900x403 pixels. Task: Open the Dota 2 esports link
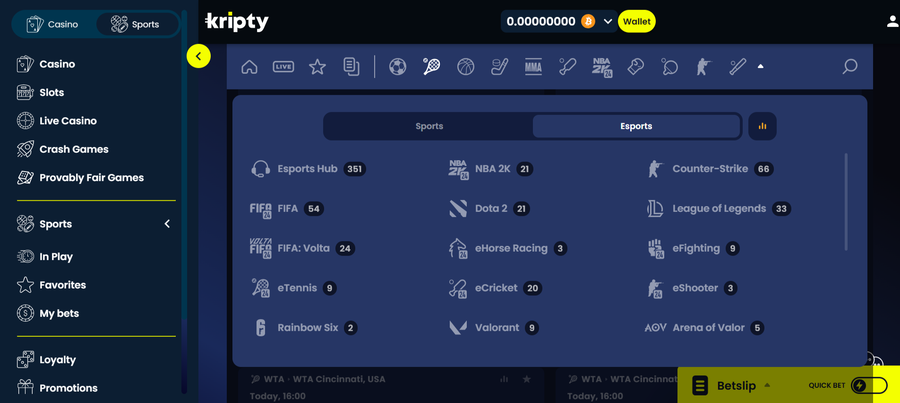490,209
